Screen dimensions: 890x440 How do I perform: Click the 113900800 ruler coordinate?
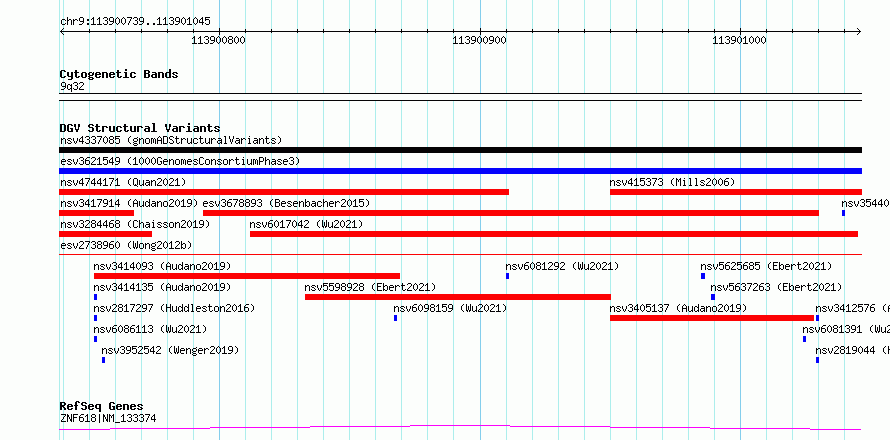(x=219, y=40)
